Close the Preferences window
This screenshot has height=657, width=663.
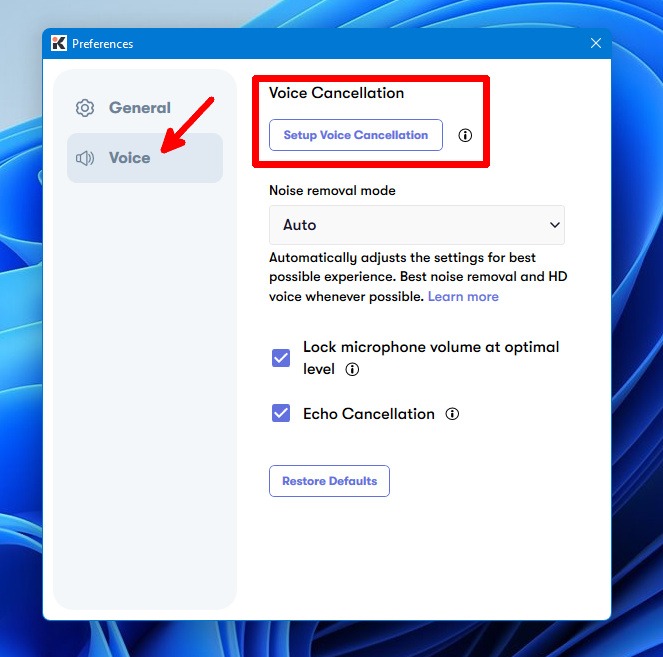pos(596,43)
